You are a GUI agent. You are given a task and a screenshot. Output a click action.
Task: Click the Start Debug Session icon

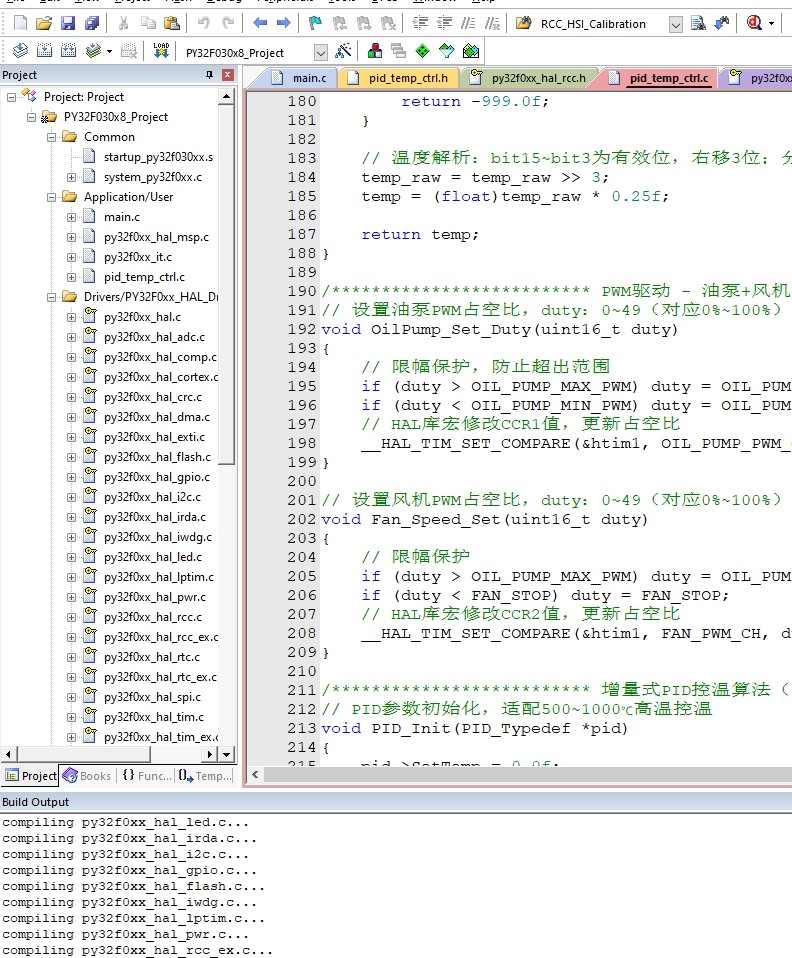point(752,23)
